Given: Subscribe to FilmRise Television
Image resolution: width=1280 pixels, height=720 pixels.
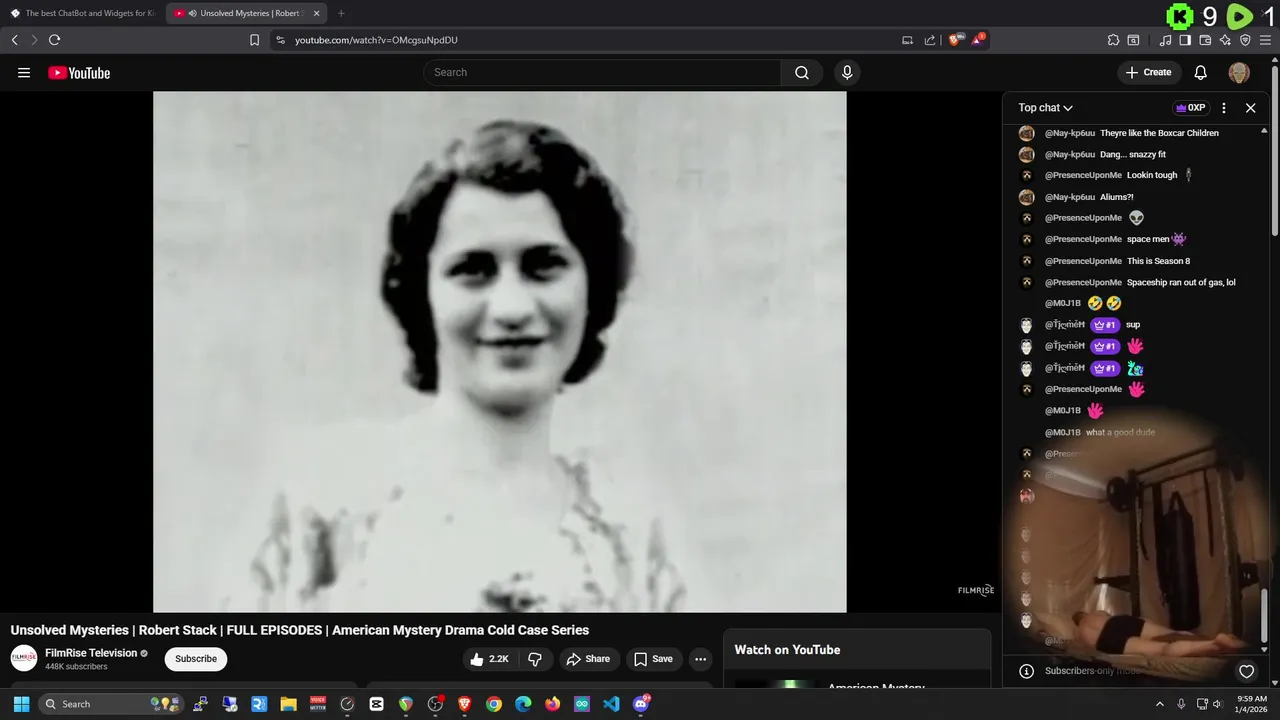Looking at the screenshot, I should tap(196, 659).
